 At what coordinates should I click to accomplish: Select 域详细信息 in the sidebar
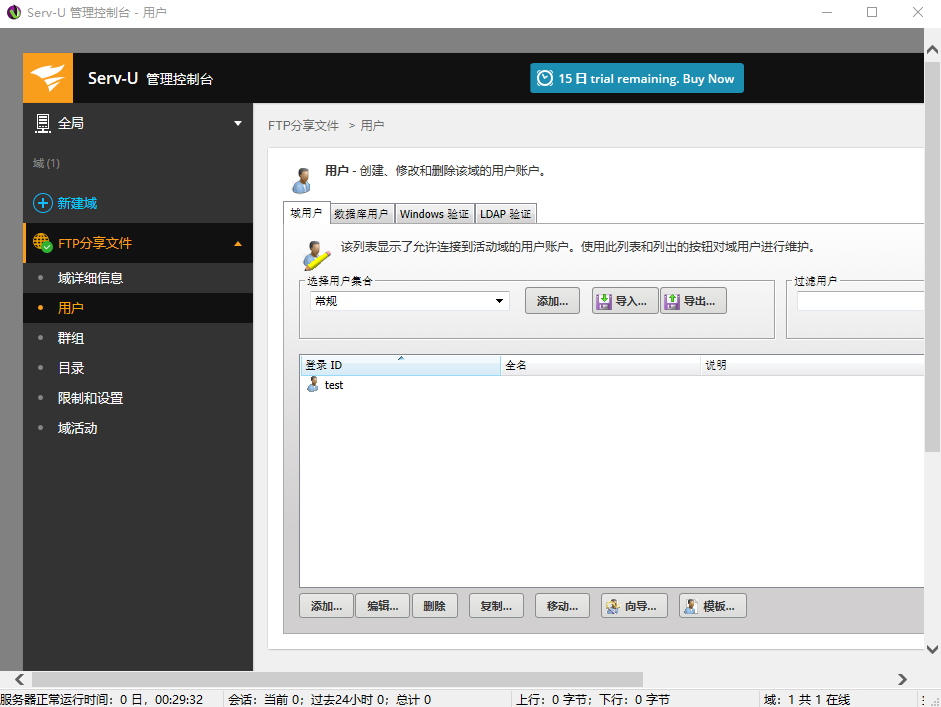(x=92, y=277)
